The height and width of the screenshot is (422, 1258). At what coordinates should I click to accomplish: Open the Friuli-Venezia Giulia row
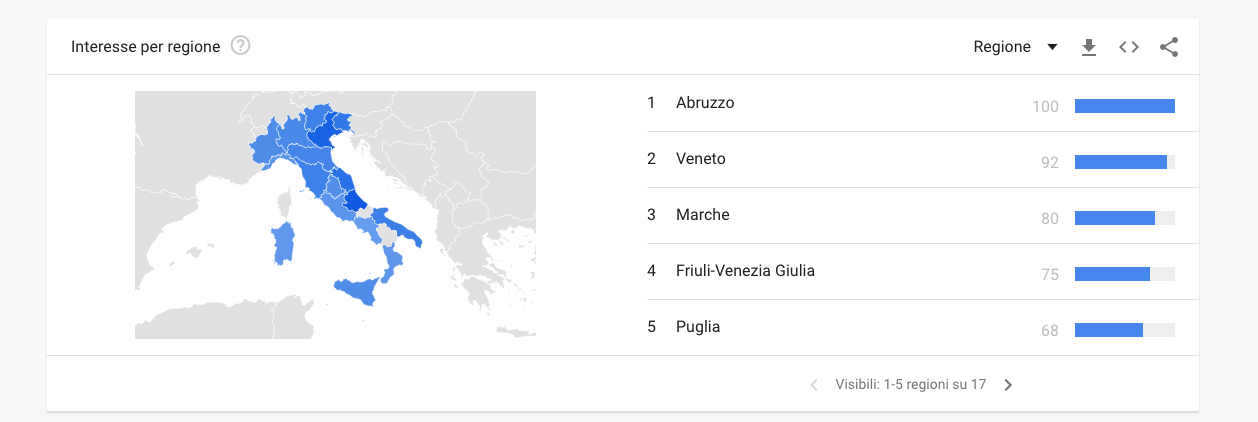(x=911, y=271)
